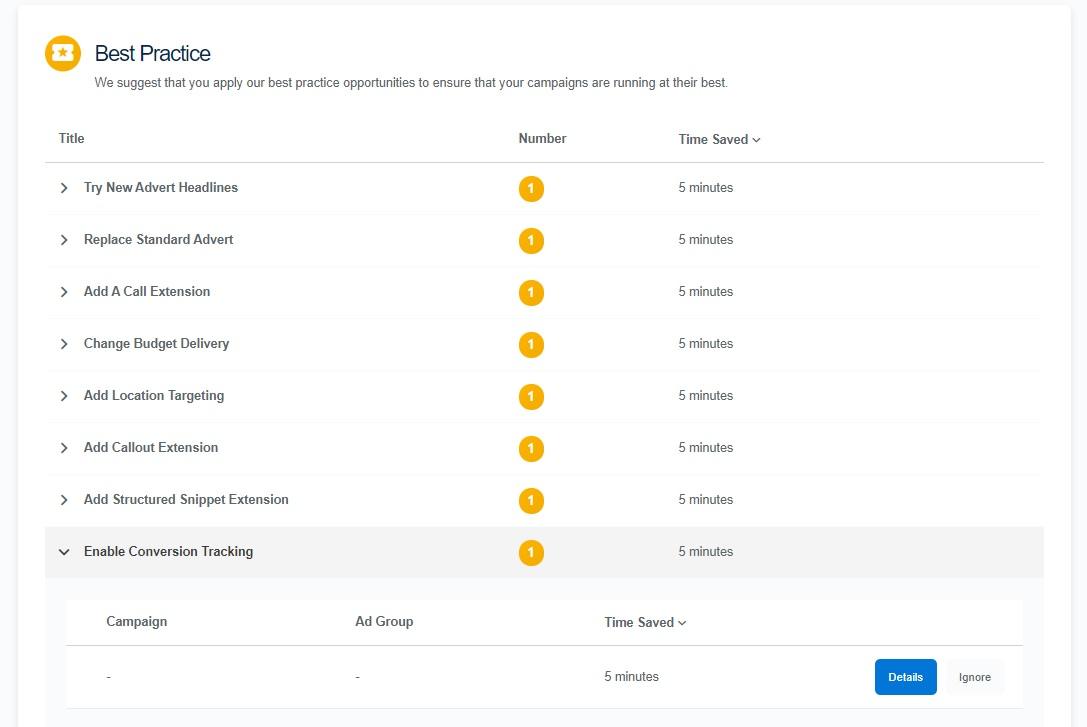Click the count badge on Add A Call Extension
The image size is (1087, 727).
(531, 293)
